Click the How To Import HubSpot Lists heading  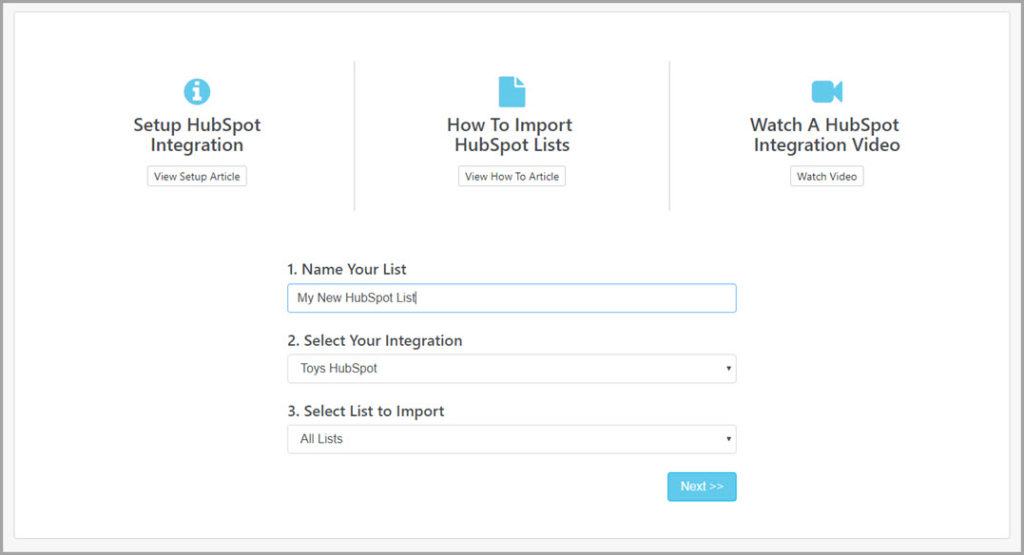[x=511, y=135]
